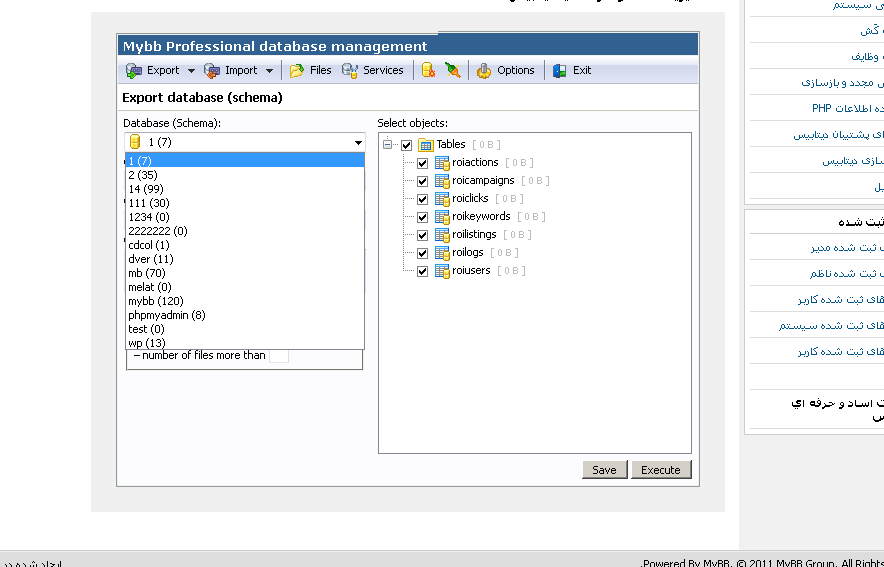Uncheck the root Tables checkbox
The image size is (884, 567).
pos(406,145)
